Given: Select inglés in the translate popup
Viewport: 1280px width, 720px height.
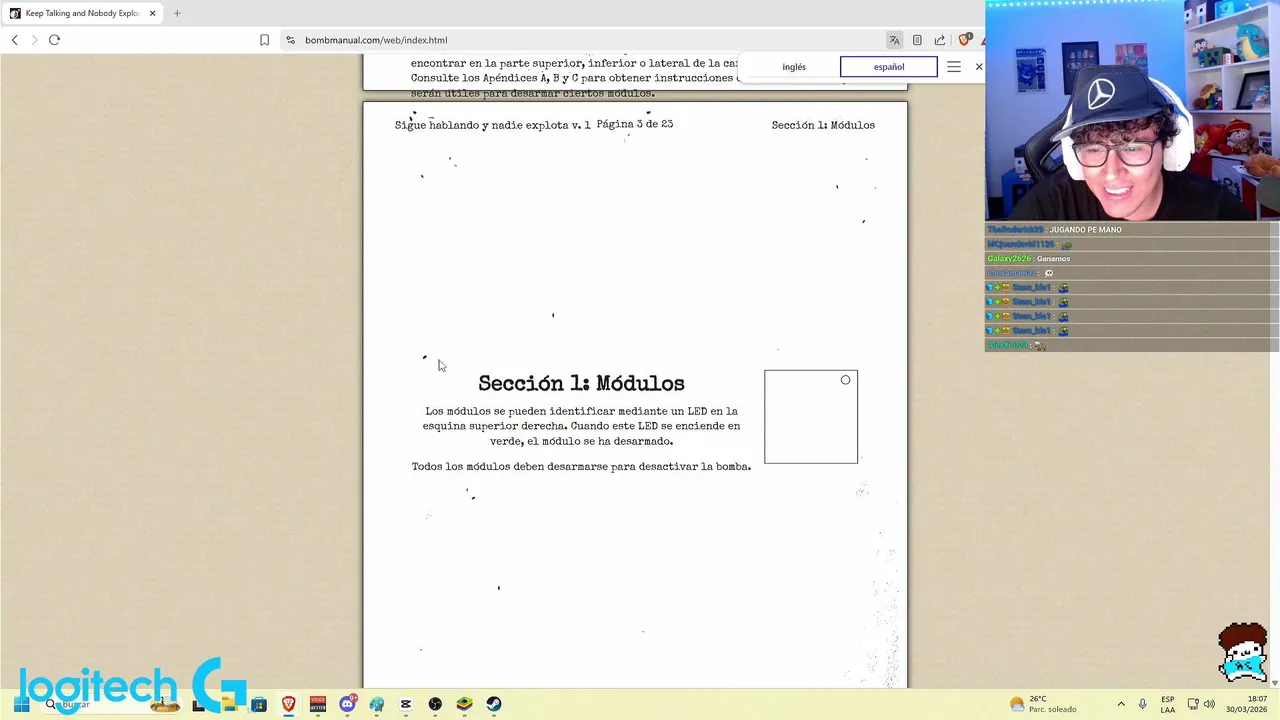Looking at the screenshot, I should 794,67.
